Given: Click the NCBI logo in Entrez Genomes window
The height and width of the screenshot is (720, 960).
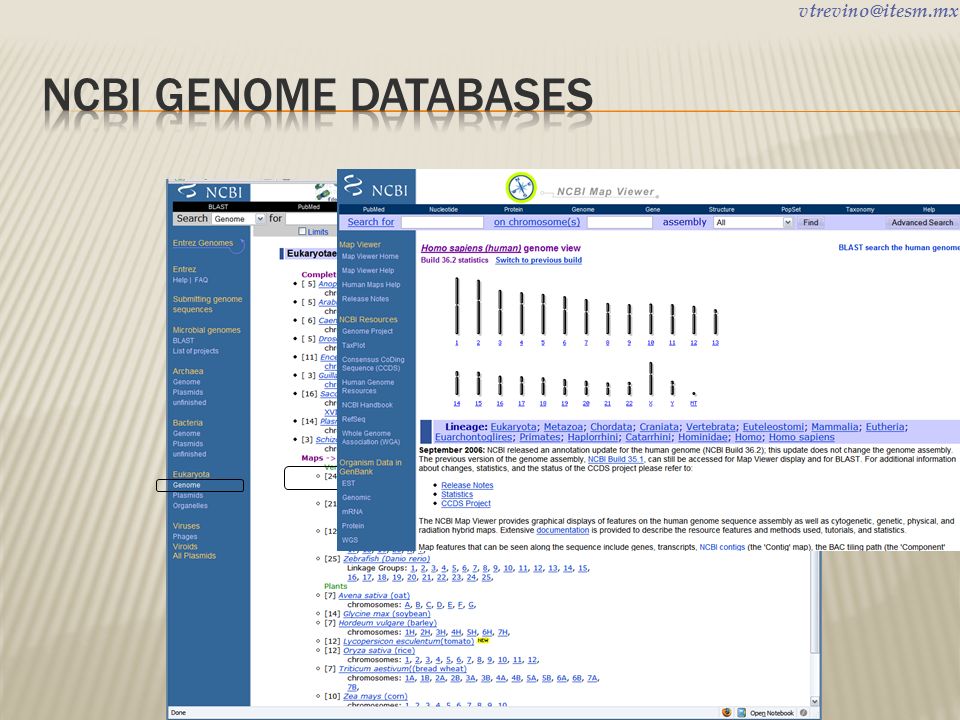Looking at the screenshot, I should click(209, 192).
